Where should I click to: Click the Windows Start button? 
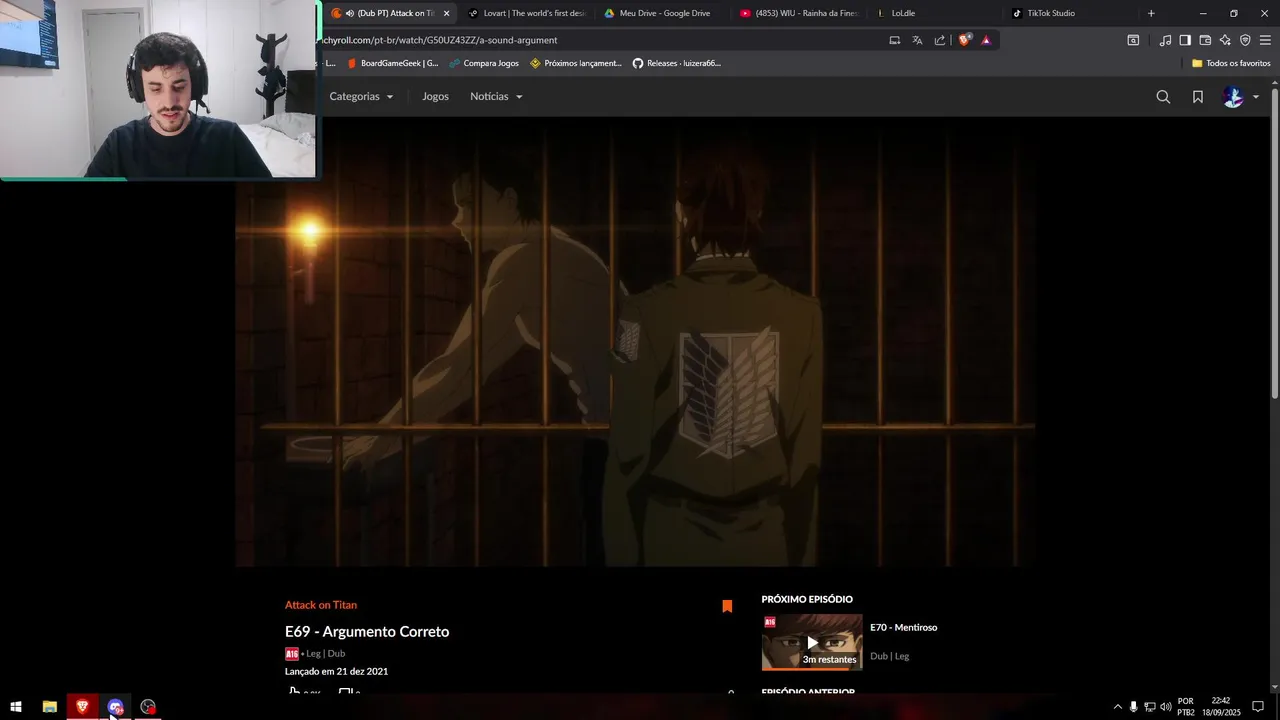tap(16, 707)
